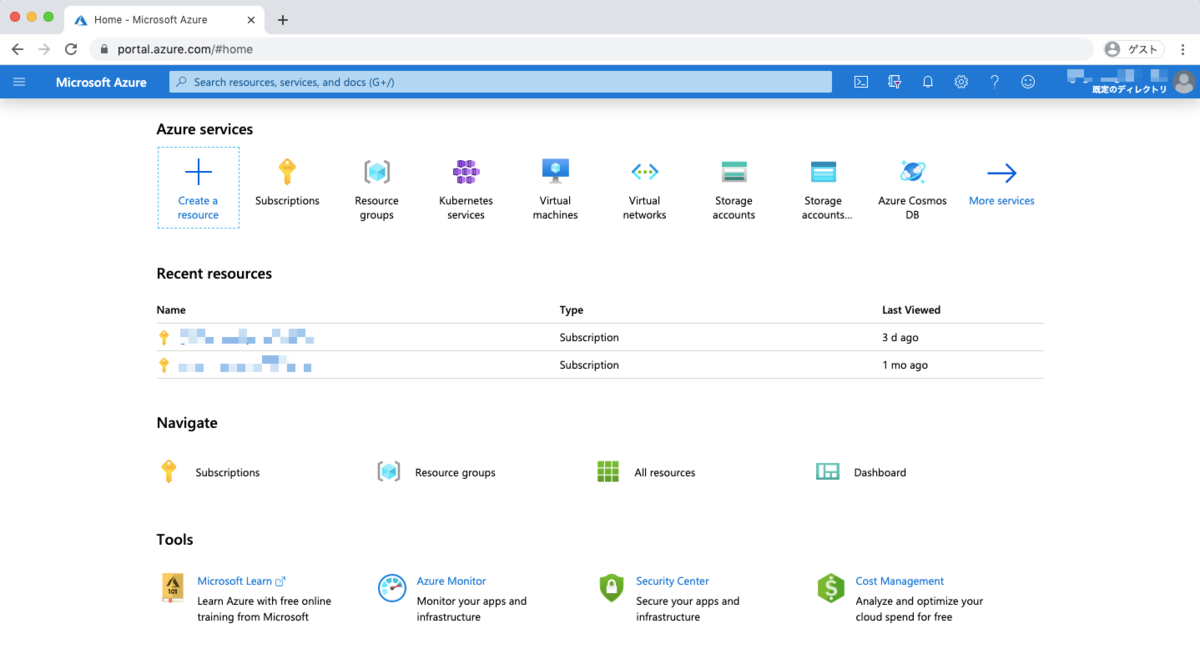
Task: Open the feedback smiley icon
Action: coord(1028,82)
